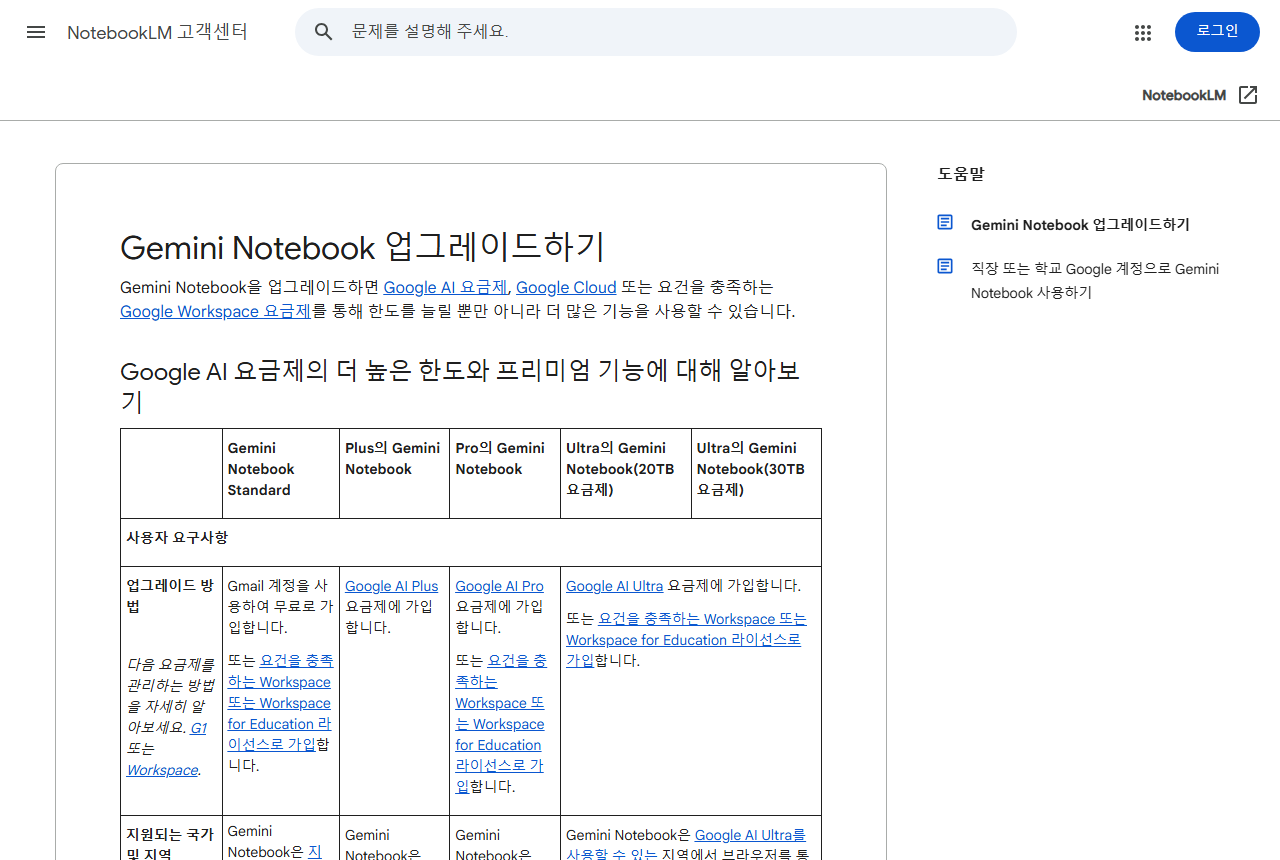Open the 'Google Workspace 요금제' link
The width and height of the screenshot is (1280, 860).
(x=215, y=311)
